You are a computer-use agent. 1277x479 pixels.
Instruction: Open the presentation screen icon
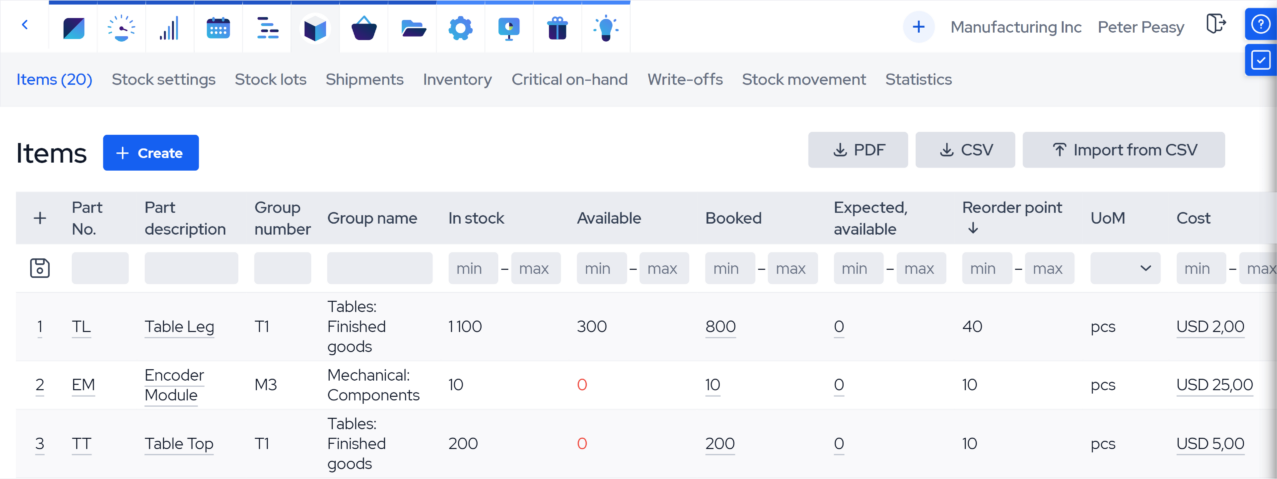point(508,29)
